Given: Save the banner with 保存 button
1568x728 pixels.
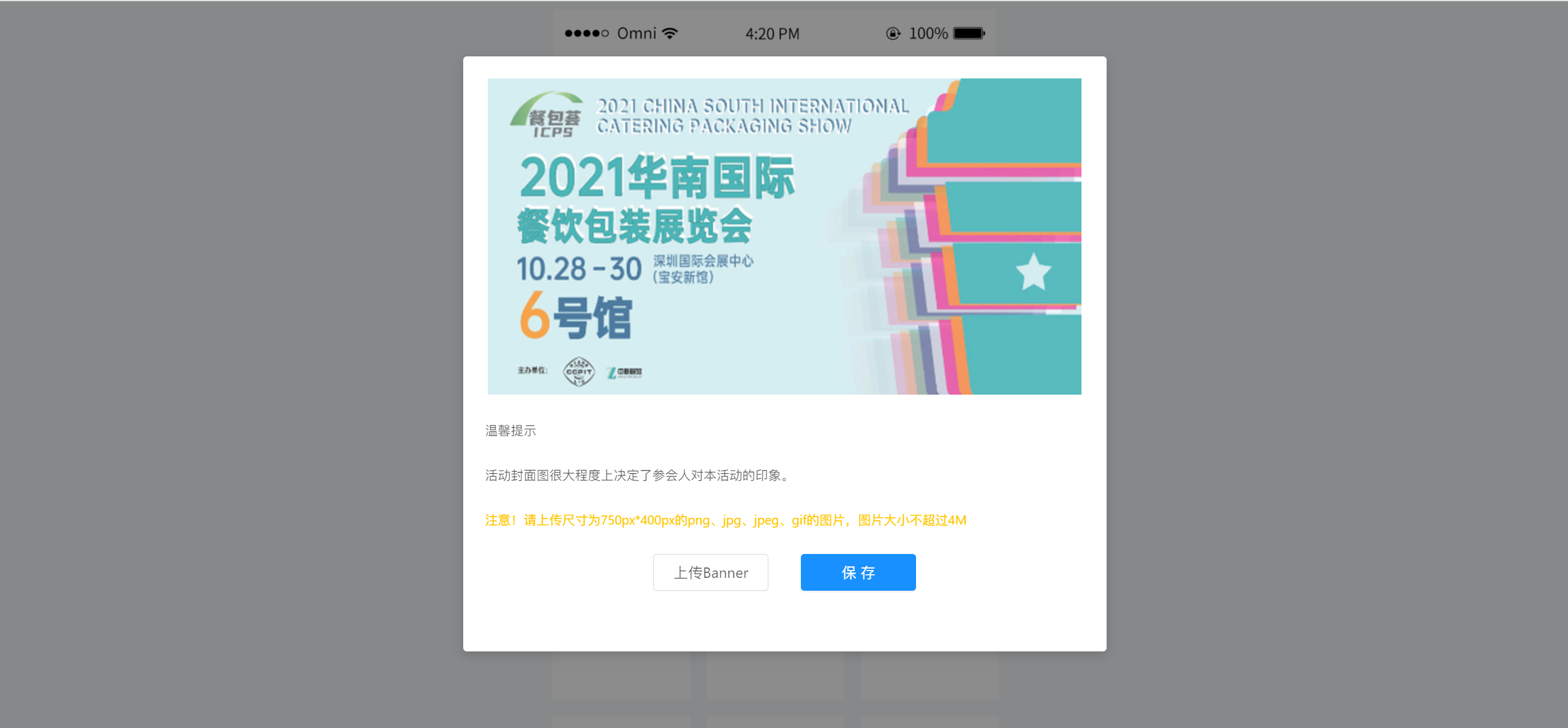Looking at the screenshot, I should pyautogui.click(x=858, y=572).
